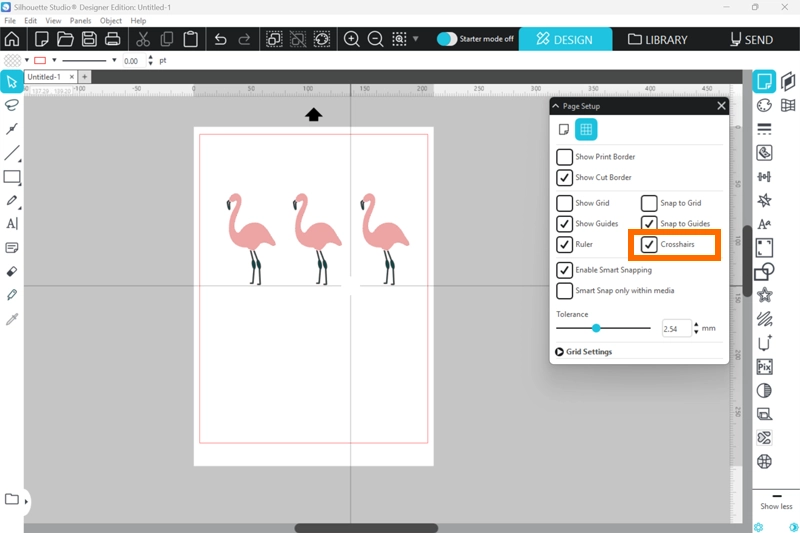Select the Text tool in left toolbar

coord(12,224)
